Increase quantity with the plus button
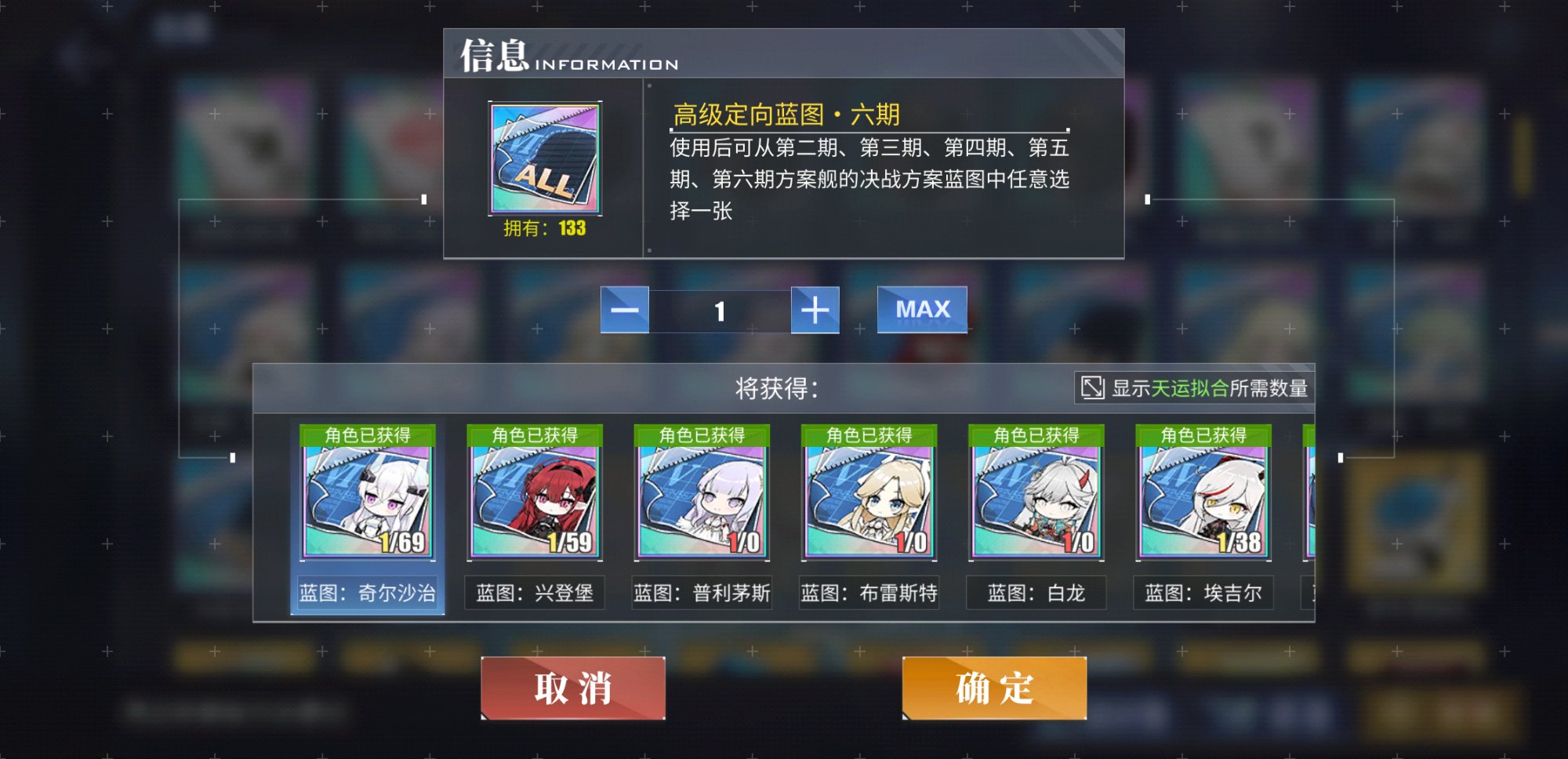Viewport: 1568px width, 759px height. [815, 310]
